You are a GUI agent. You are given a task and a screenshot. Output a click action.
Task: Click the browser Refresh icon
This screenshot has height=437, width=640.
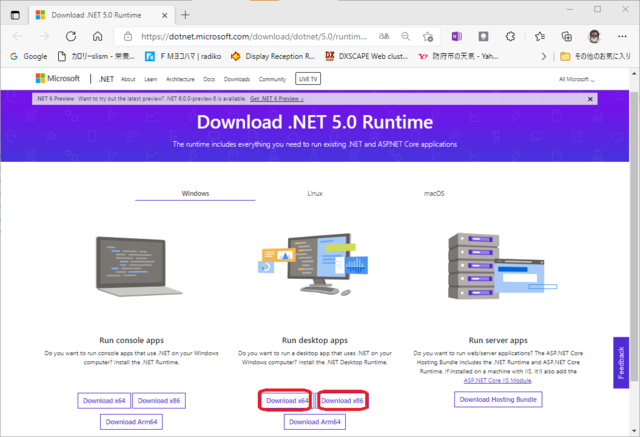[71, 36]
